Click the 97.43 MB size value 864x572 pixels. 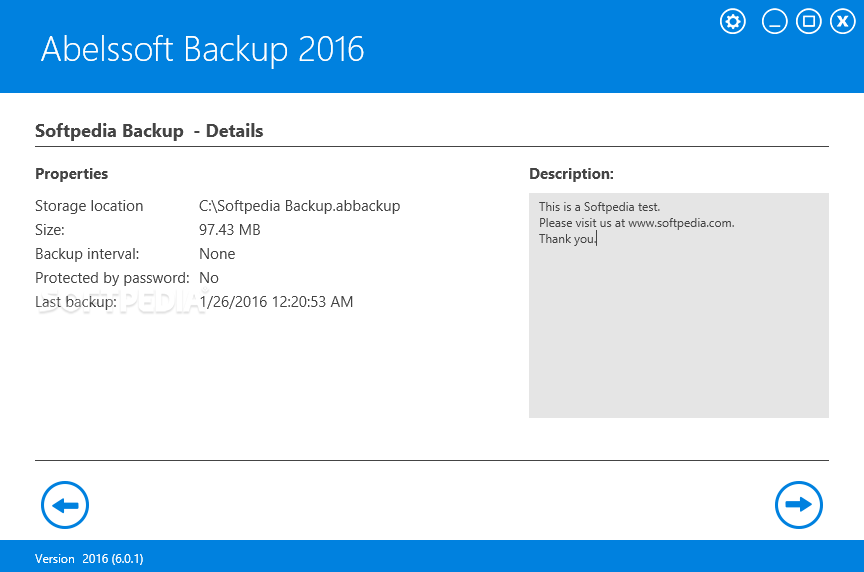click(229, 230)
